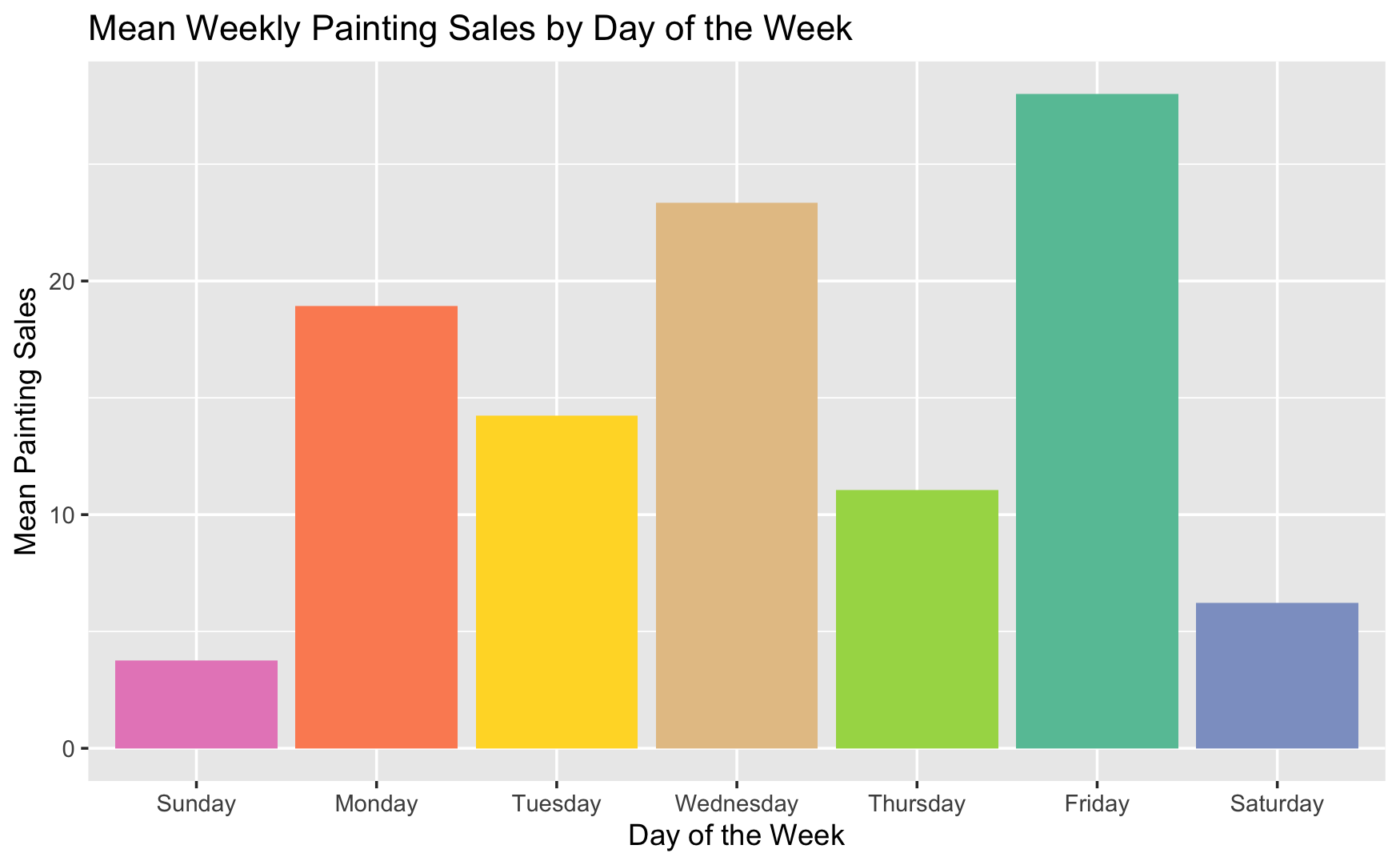This screenshot has width=1400, height=865.
Task: Click the Tuesday x-axis label
Action: (557, 803)
